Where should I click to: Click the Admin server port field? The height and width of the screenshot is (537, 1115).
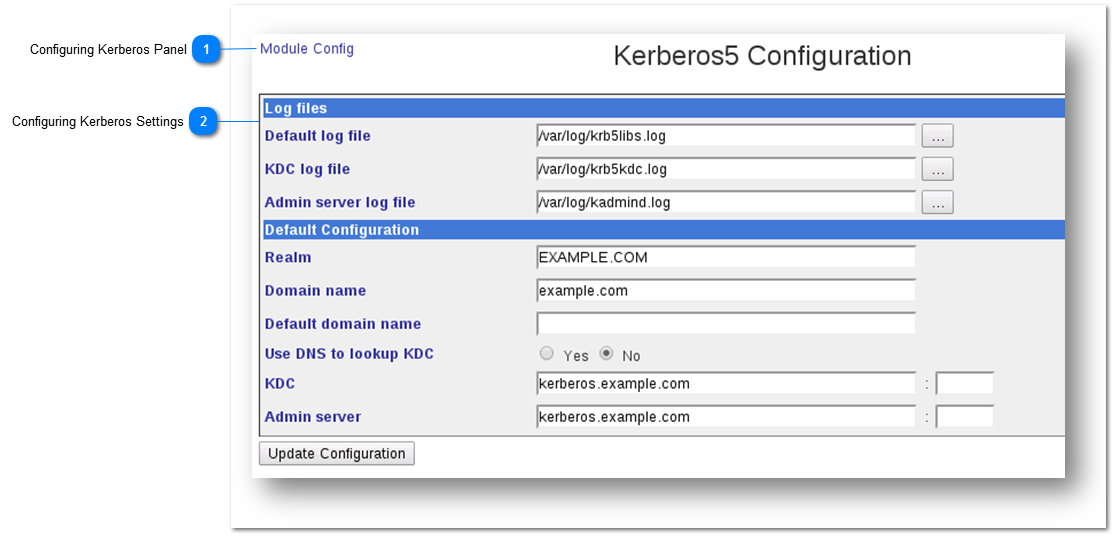(x=964, y=417)
